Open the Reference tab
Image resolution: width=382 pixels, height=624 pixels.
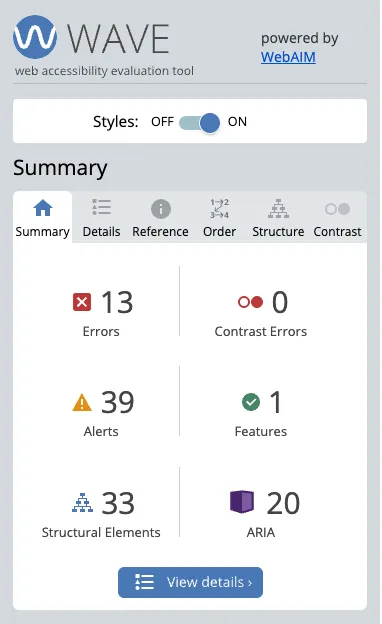[x=160, y=217]
